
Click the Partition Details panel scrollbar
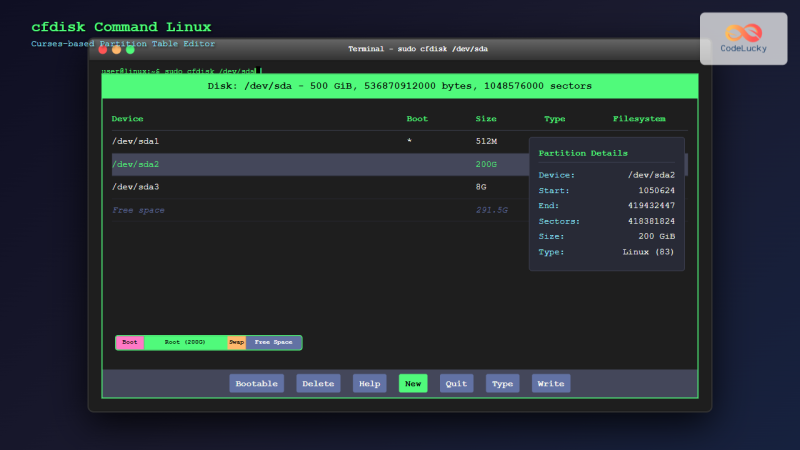pyautogui.click(x=686, y=165)
